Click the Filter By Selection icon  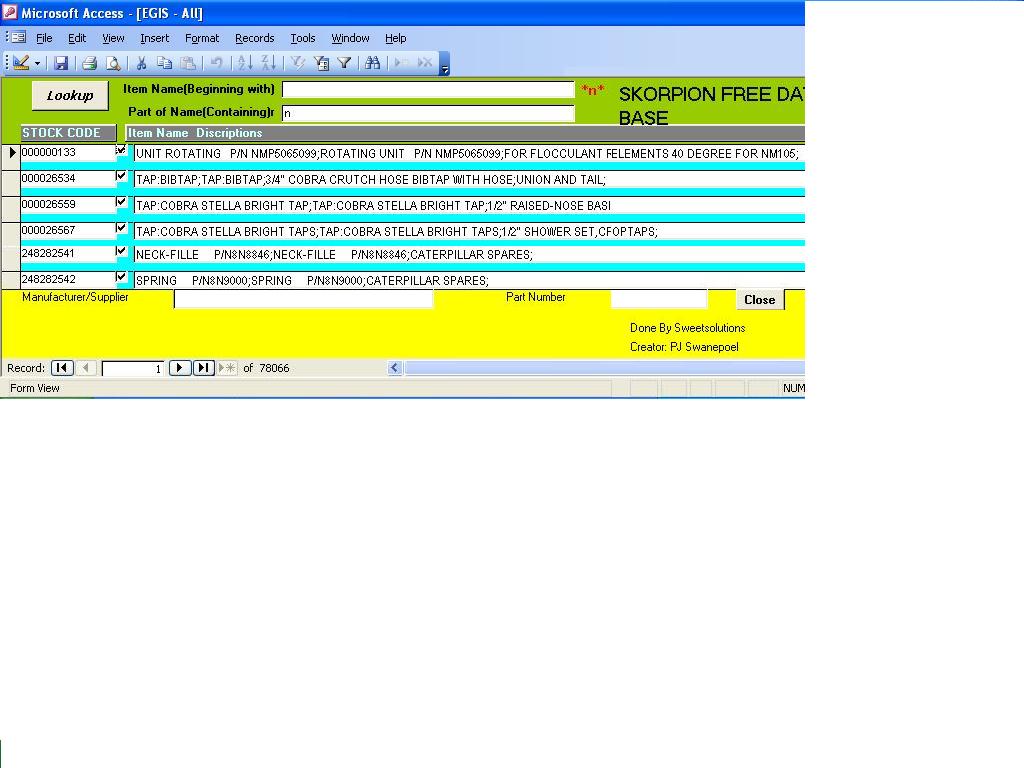coord(298,63)
